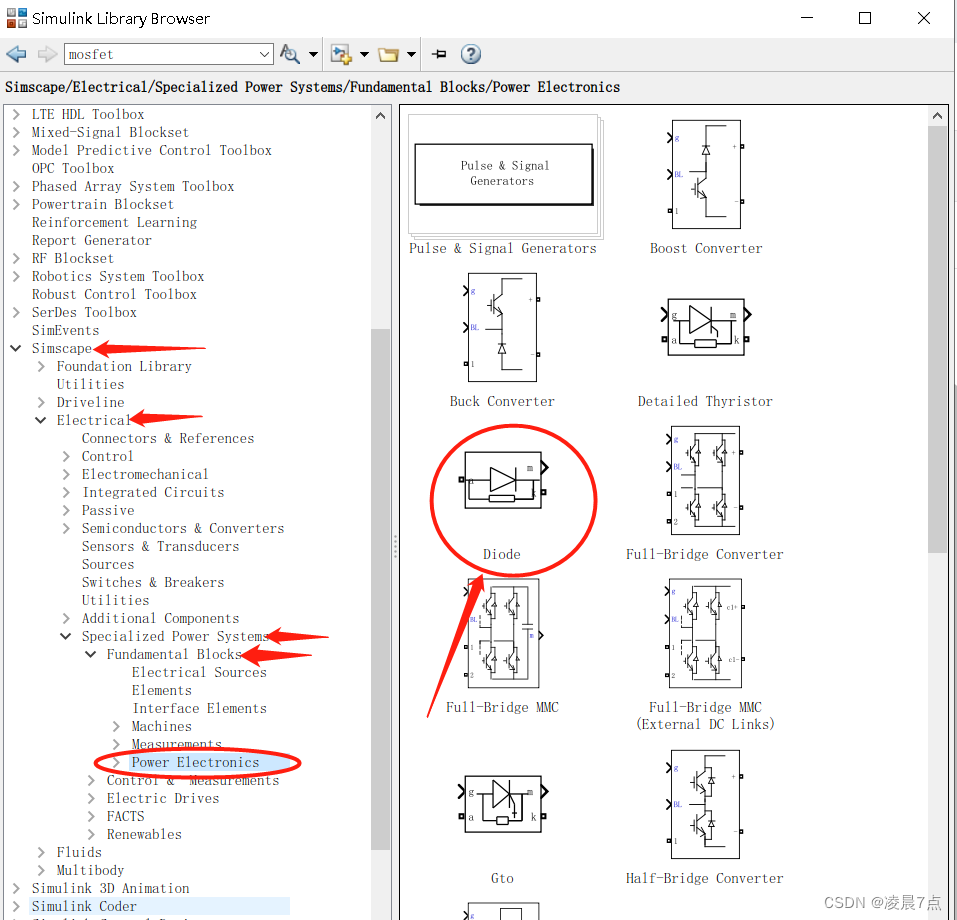This screenshot has height=920, width=957.
Task: Collapse the Electrical tree node
Action: [x=41, y=420]
